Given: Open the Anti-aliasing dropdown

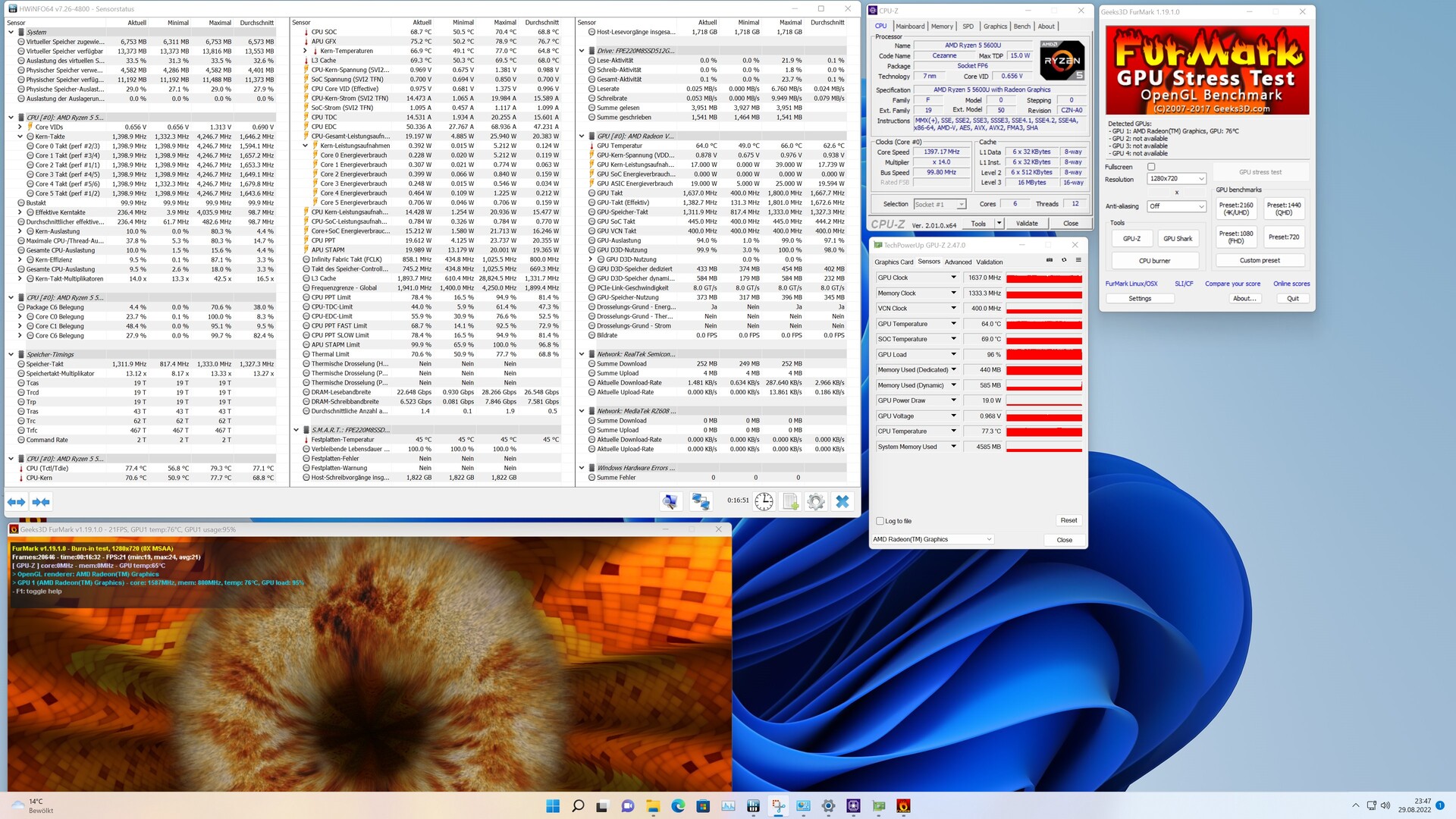Looking at the screenshot, I should [1176, 206].
